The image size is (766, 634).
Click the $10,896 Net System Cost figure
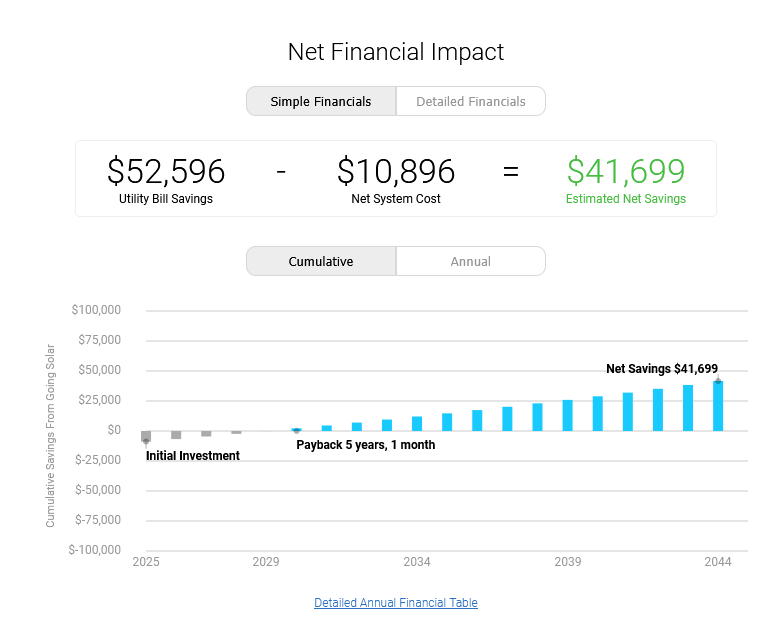tap(396, 172)
